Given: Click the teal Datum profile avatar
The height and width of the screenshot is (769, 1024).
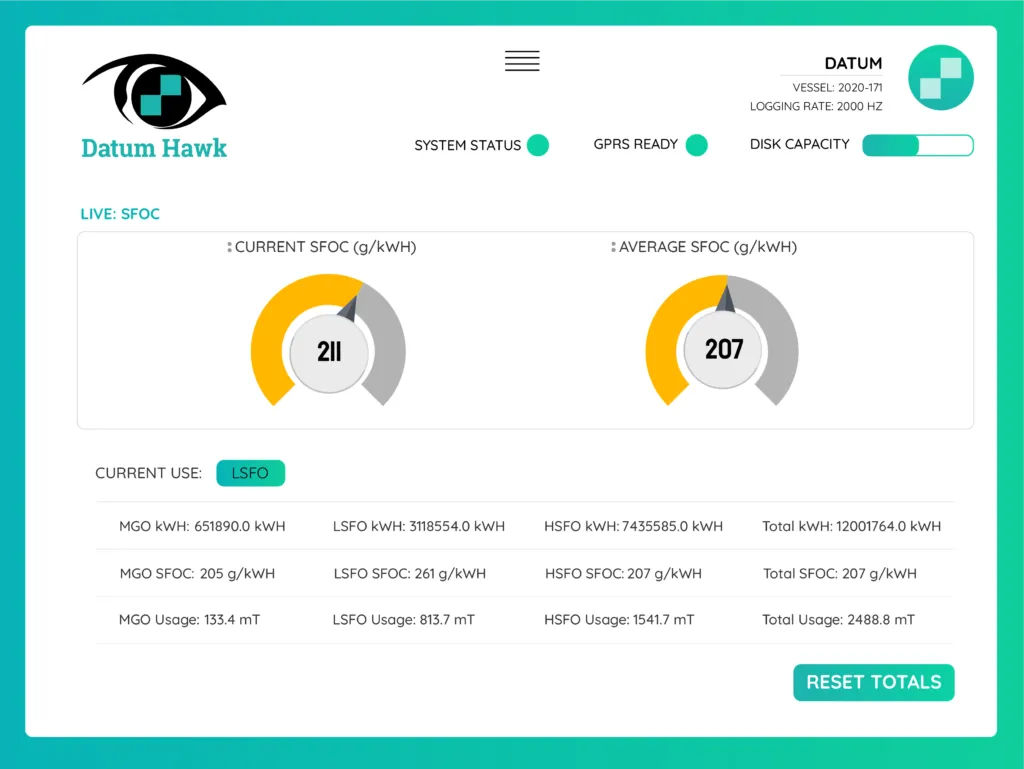Looking at the screenshot, I should click(x=940, y=78).
